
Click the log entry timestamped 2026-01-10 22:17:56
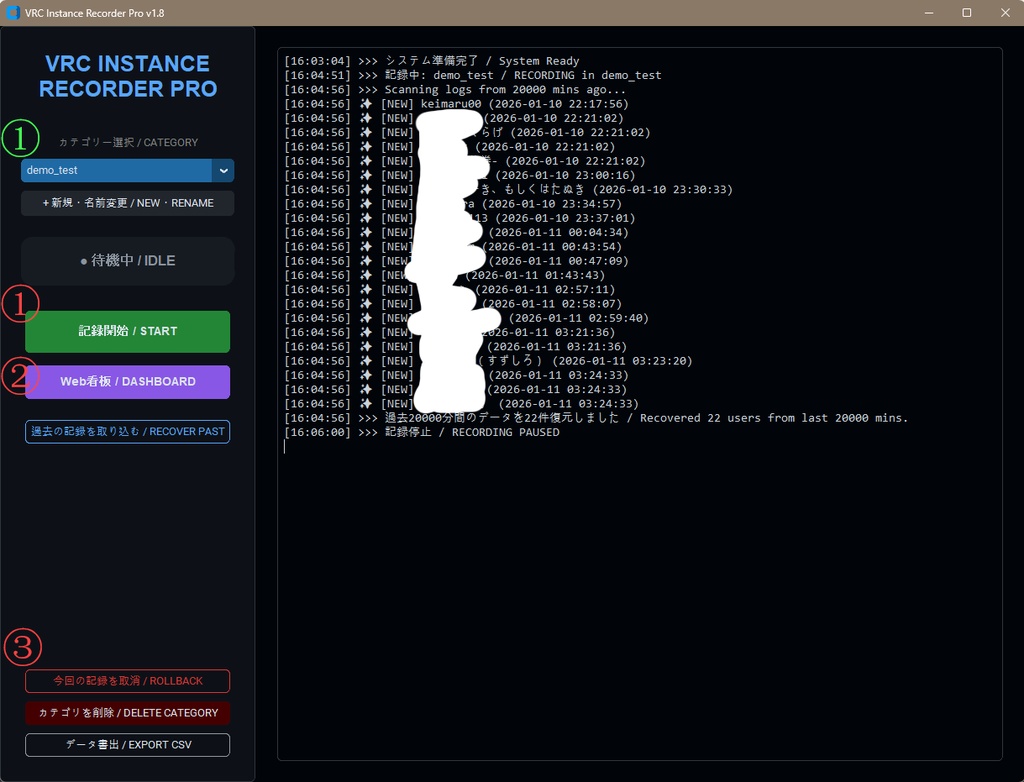(x=456, y=104)
